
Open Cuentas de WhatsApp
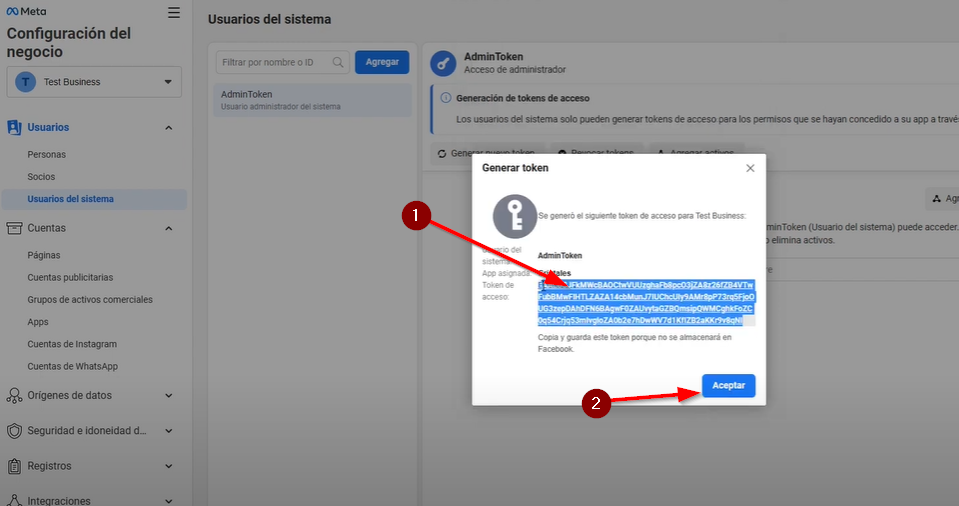point(73,366)
